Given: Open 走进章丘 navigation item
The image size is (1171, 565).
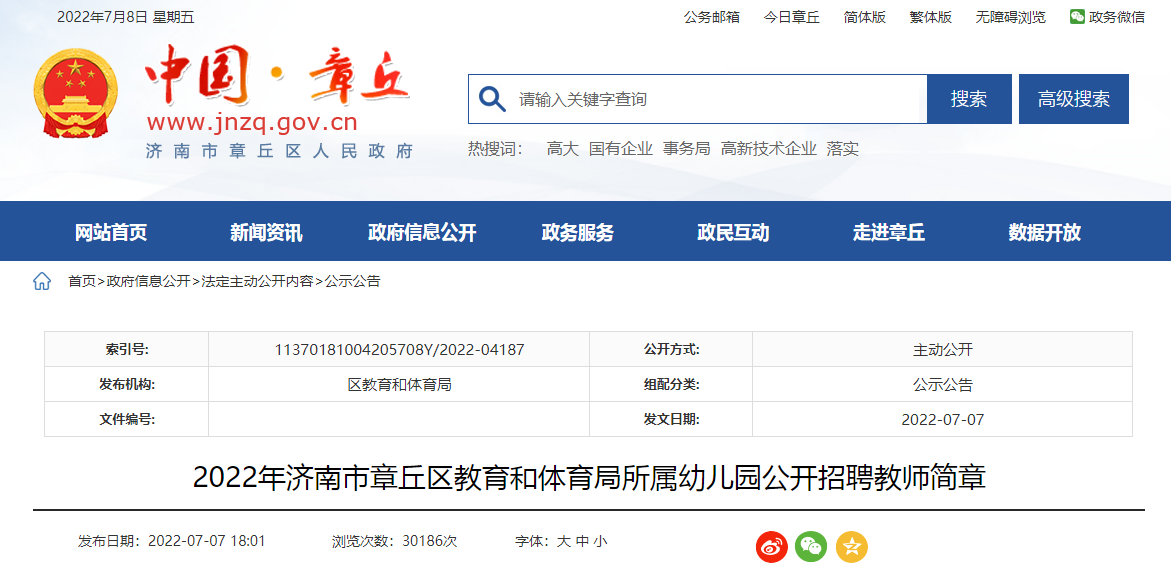Looking at the screenshot, I should (x=889, y=232).
